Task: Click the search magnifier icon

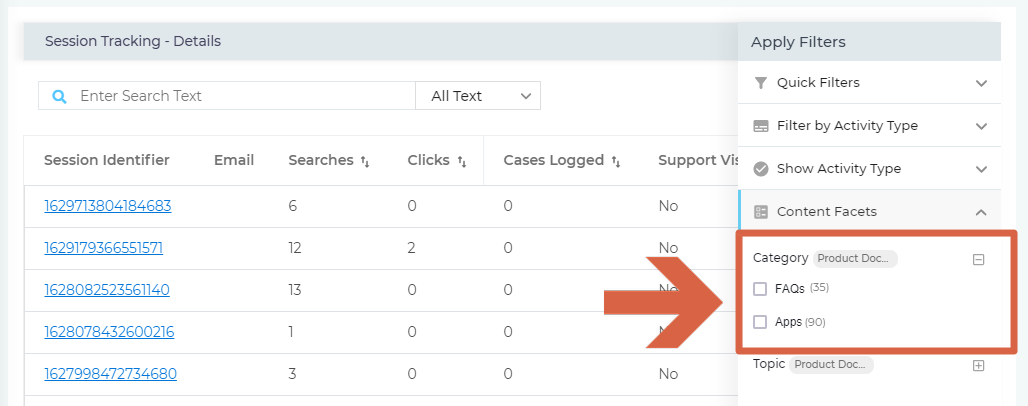Action: tap(59, 97)
